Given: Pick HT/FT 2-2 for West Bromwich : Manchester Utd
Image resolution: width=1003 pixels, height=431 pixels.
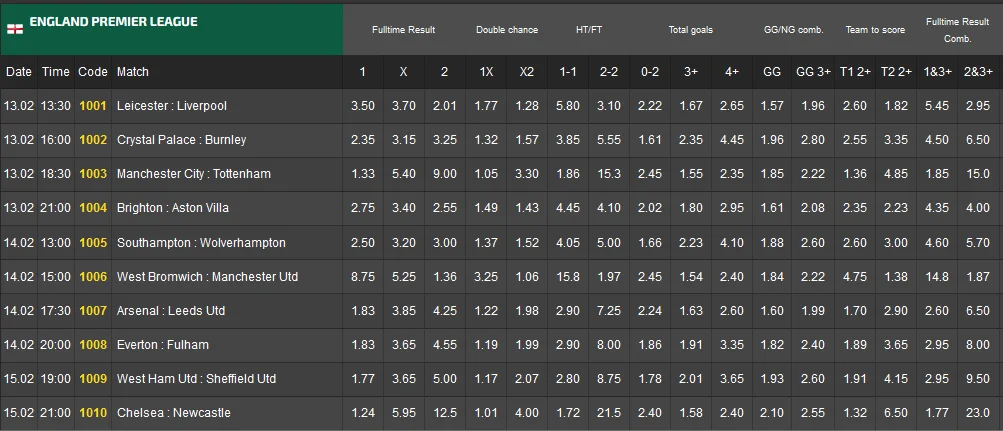Looking at the screenshot, I should (609, 276).
